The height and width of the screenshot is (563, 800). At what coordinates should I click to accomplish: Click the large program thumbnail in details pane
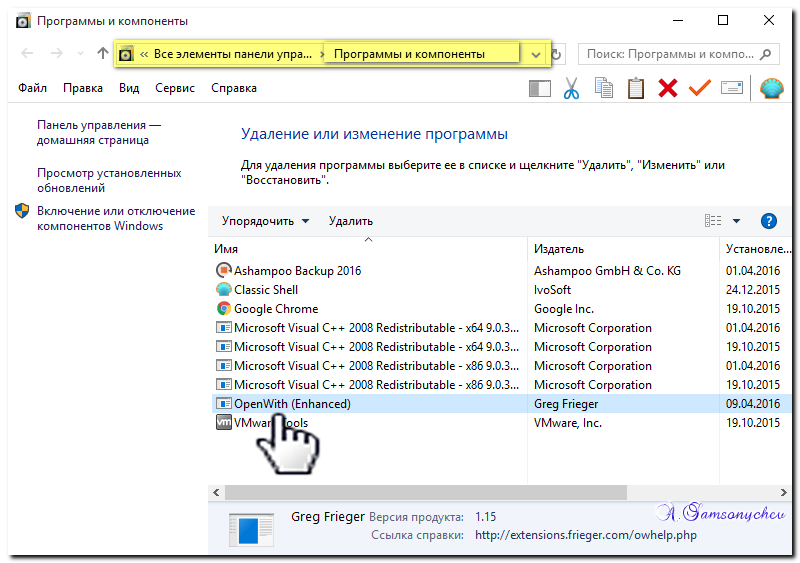tap(251, 529)
